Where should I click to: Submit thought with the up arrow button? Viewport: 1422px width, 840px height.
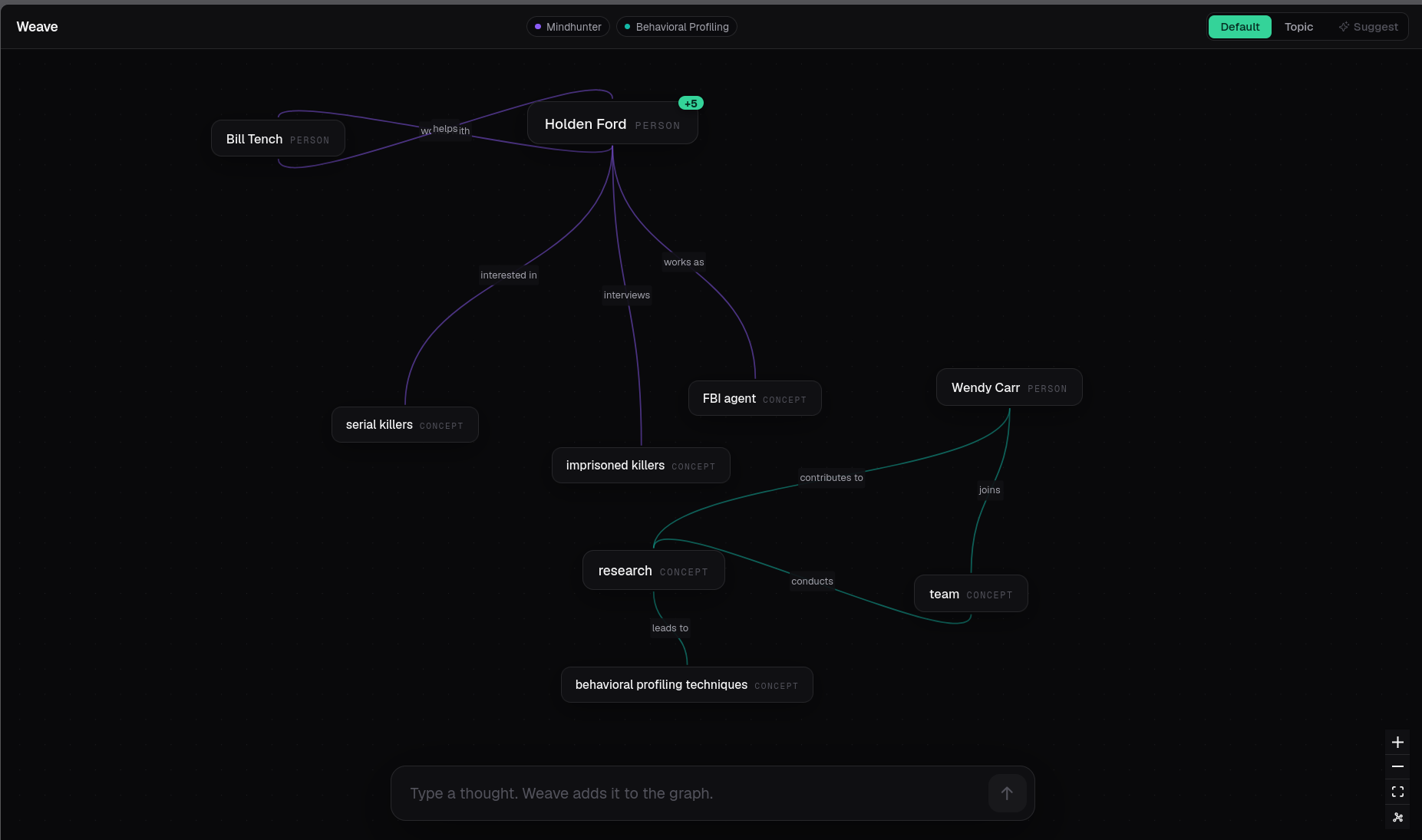click(1007, 793)
